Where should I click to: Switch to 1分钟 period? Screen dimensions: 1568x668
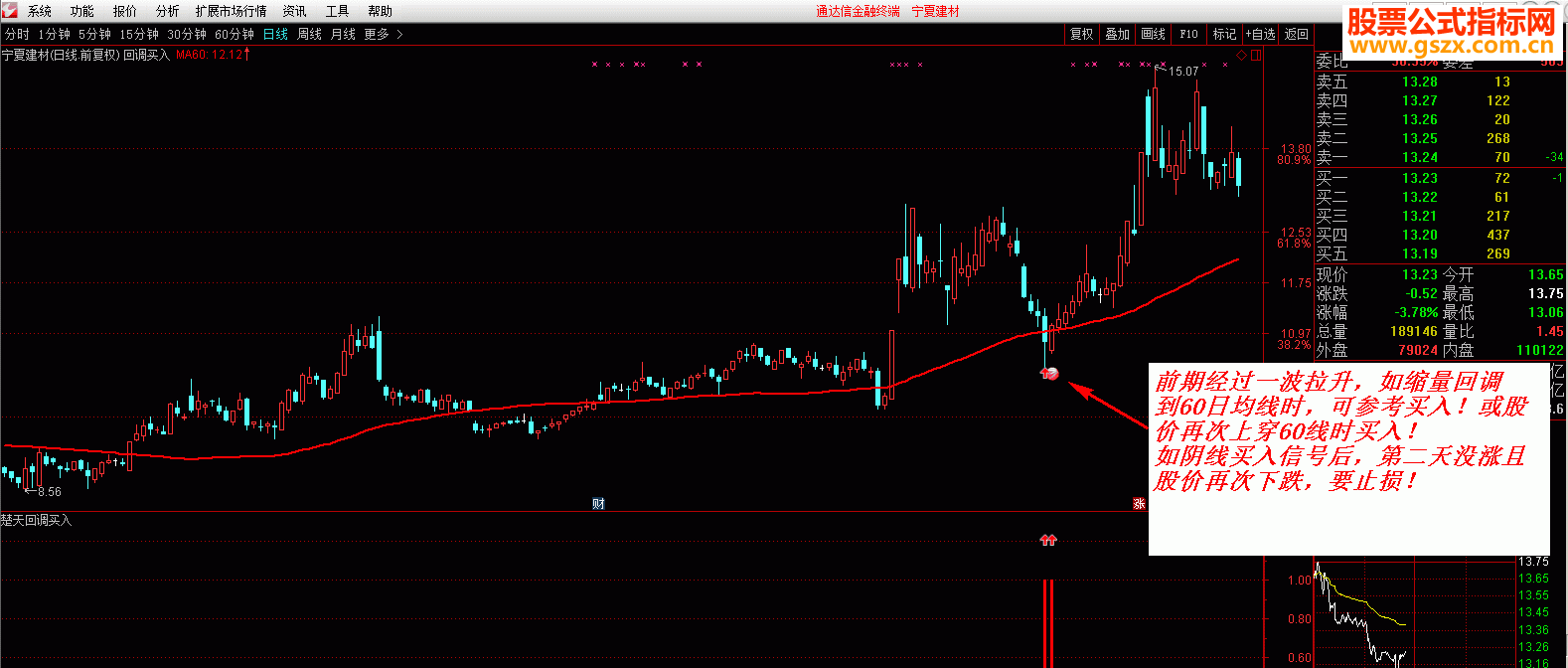(55, 34)
